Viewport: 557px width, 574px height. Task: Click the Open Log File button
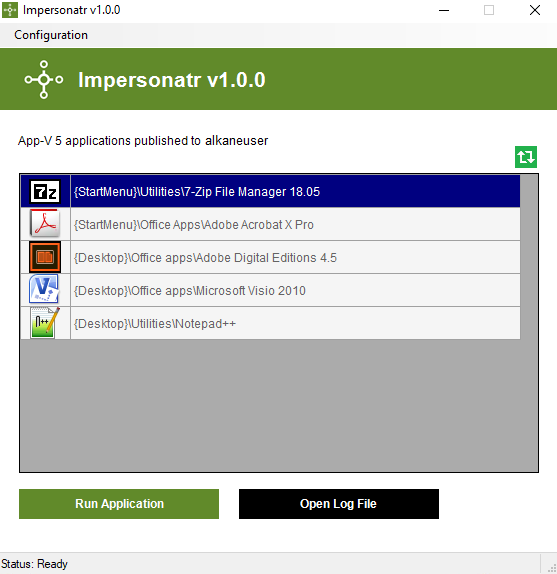coord(339,504)
